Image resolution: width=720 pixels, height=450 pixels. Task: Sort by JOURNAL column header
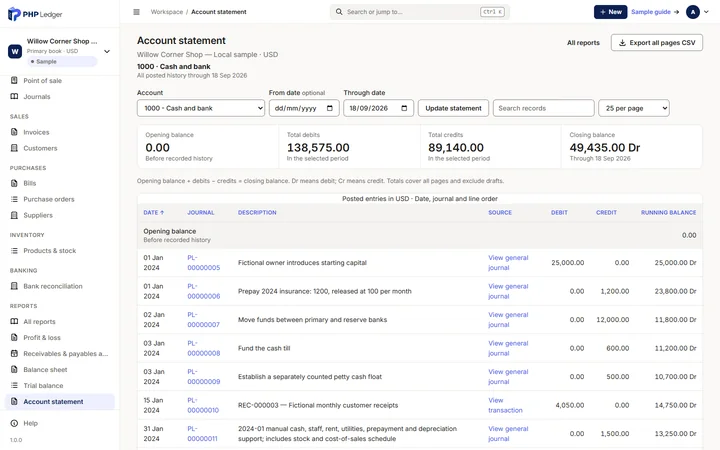pos(201,212)
